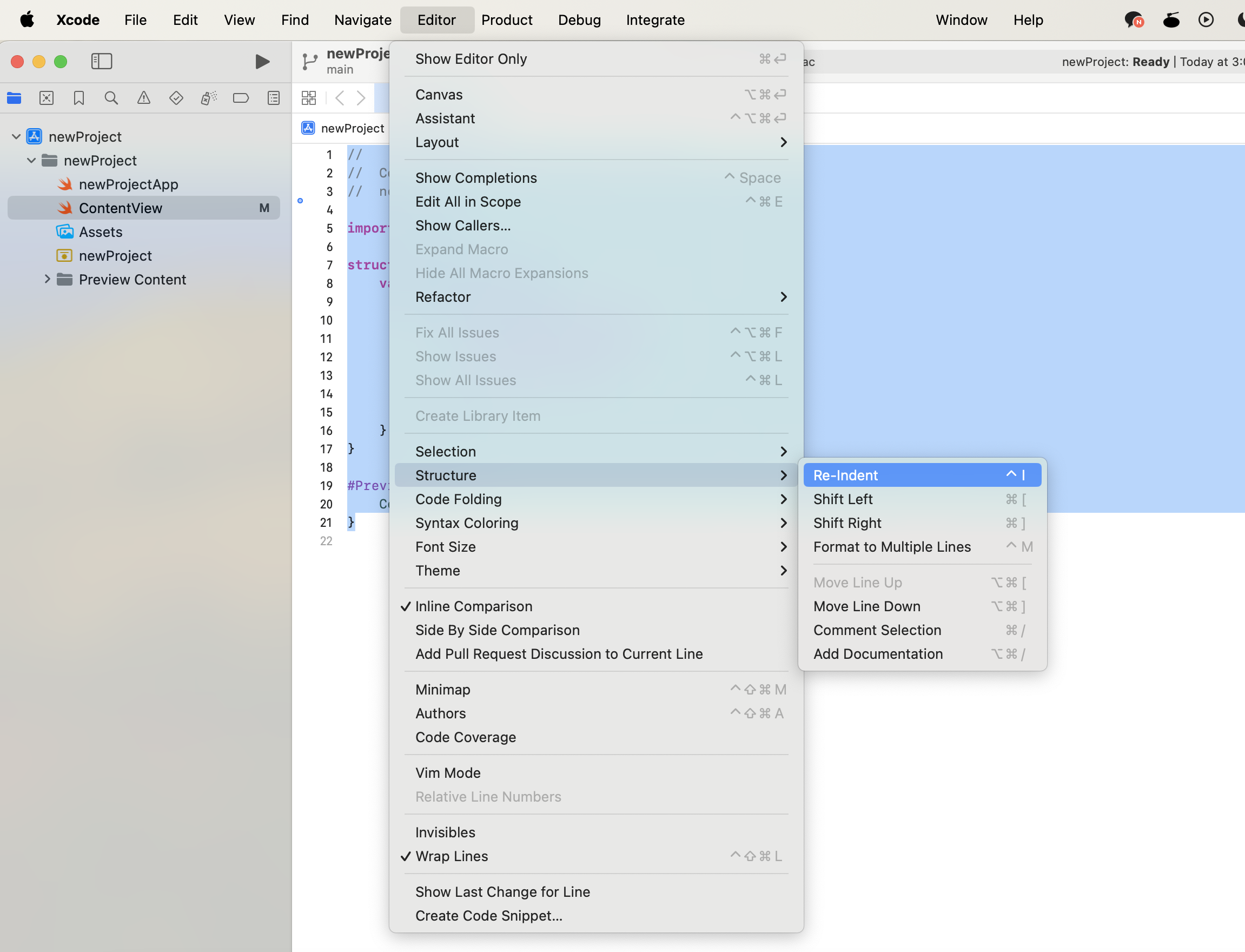
Task: Open the Issue navigator warning icon
Action: (144, 98)
